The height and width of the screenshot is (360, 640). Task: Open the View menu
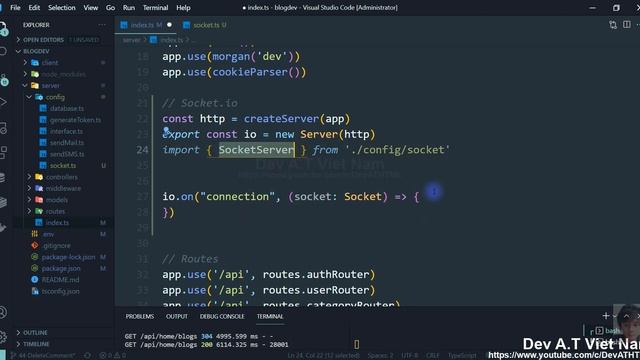(x=91, y=7)
